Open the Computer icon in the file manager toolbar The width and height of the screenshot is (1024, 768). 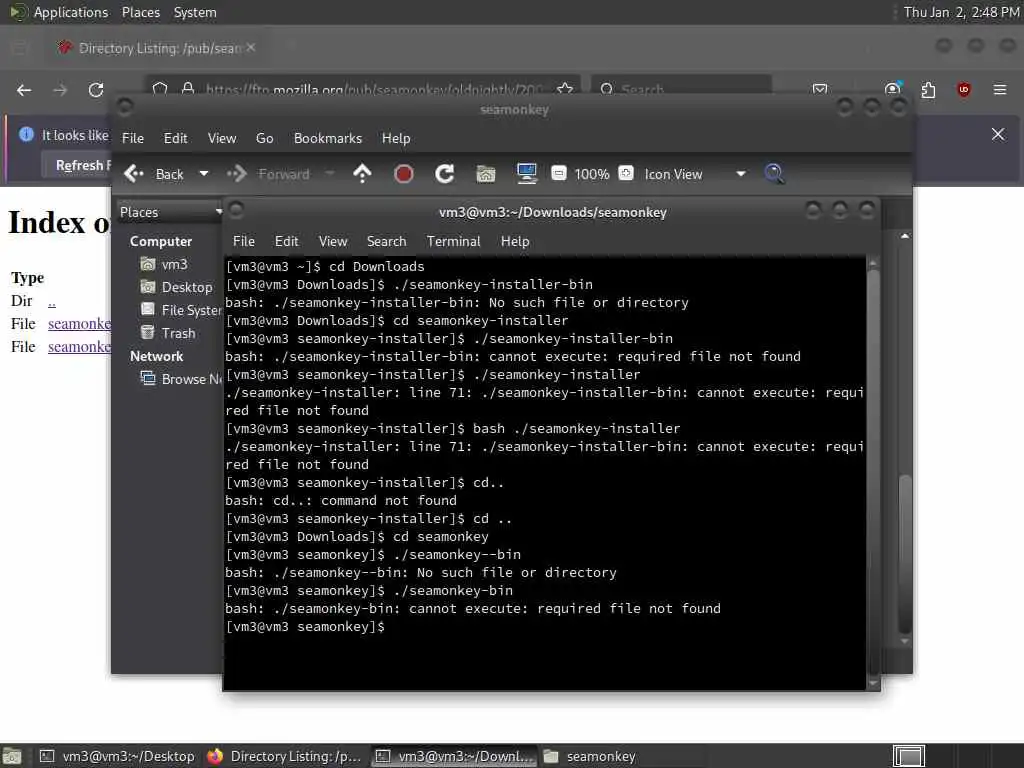(526, 174)
